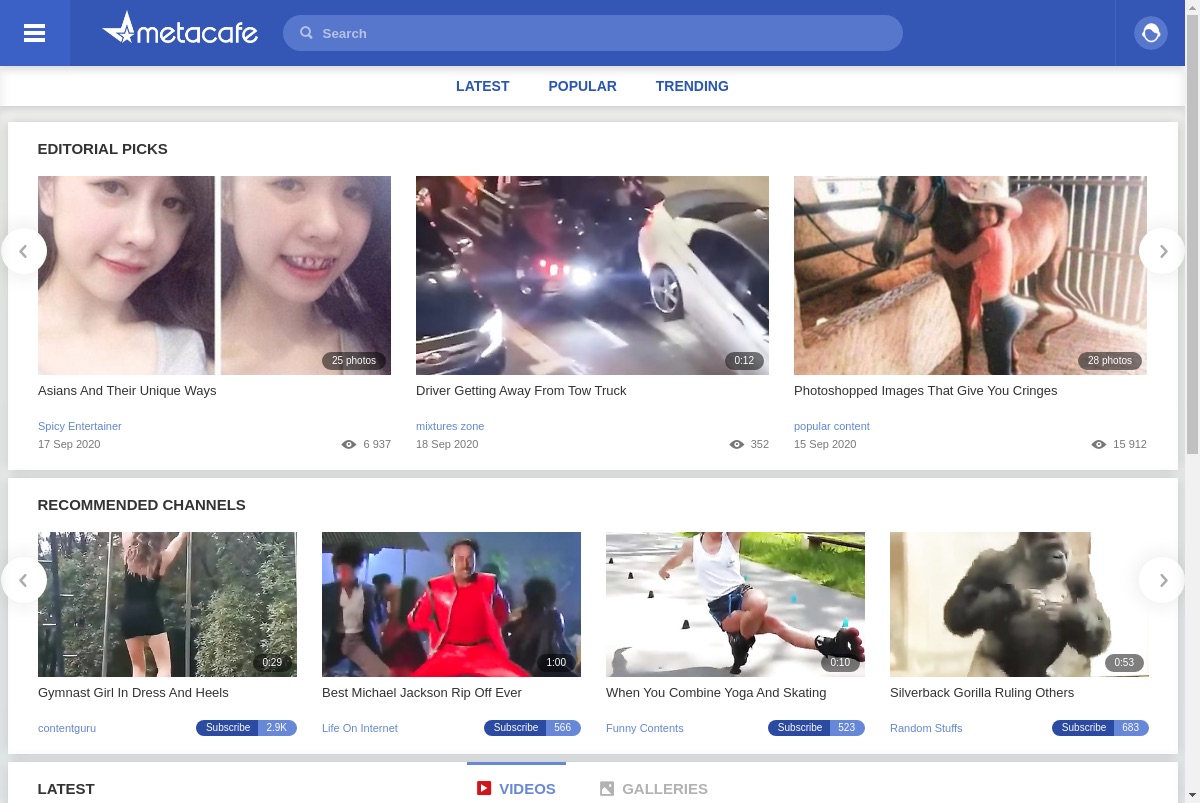Click the 1:00 duration badge
The width and height of the screenshot is (1200, 803).
pyautogui.click(x=556, y=663)
